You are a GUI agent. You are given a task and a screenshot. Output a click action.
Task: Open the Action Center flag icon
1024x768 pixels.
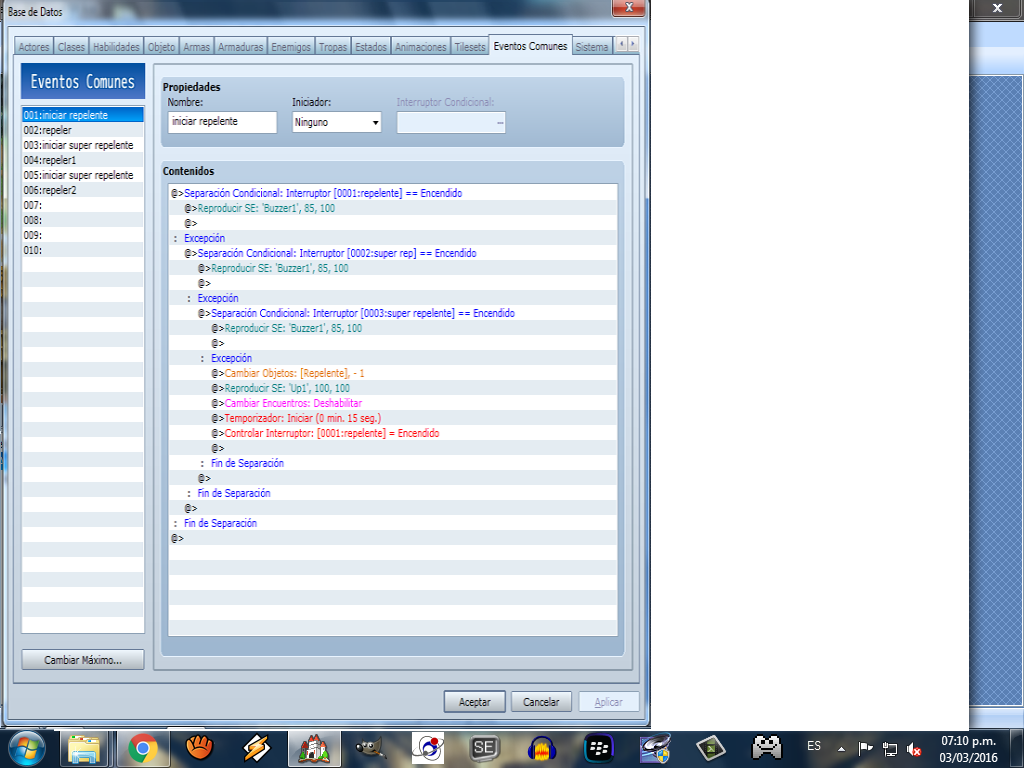tap(865, 749)
